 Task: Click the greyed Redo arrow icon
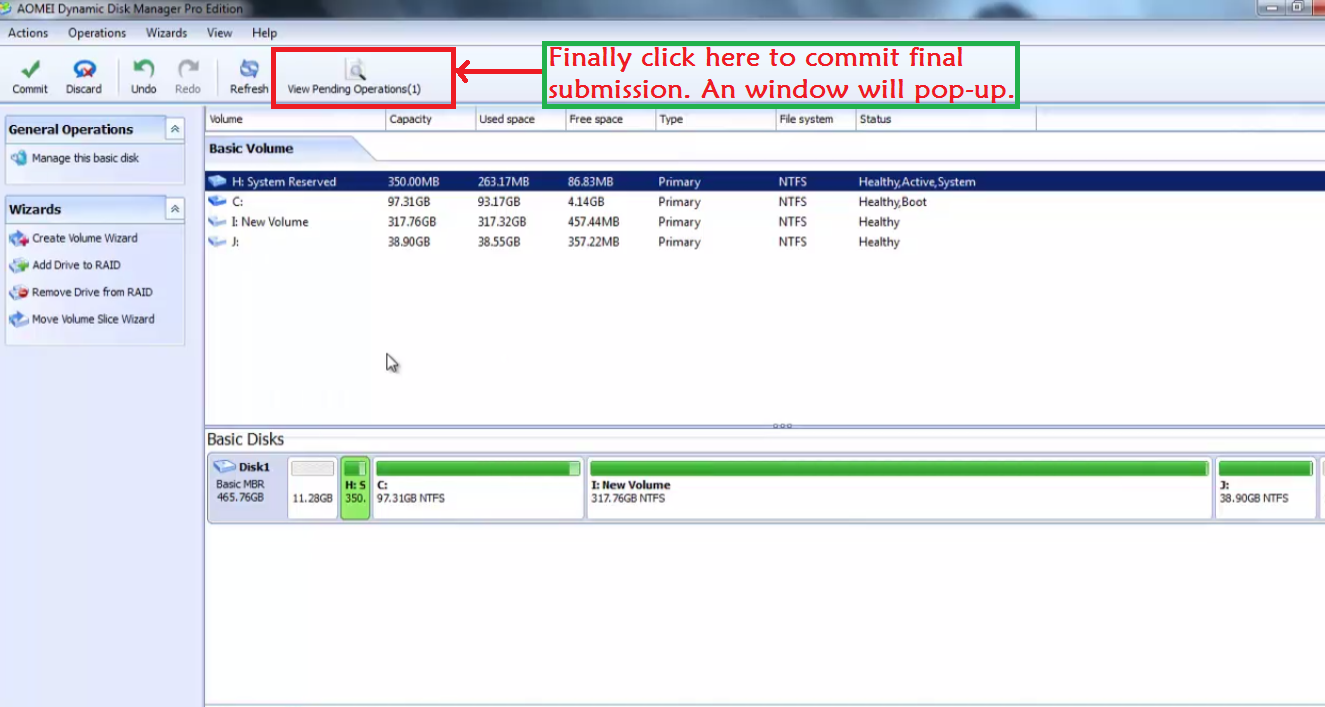pyautogui.click(x=188, y=69)
